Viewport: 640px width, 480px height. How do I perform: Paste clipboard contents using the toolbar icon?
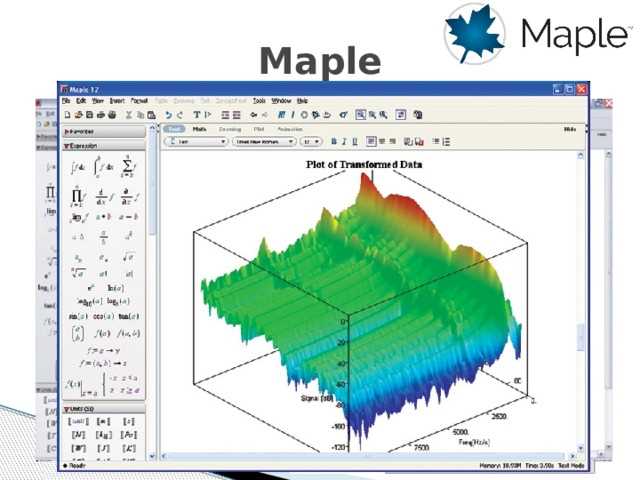pyautogui.click(x=151, y=115)
